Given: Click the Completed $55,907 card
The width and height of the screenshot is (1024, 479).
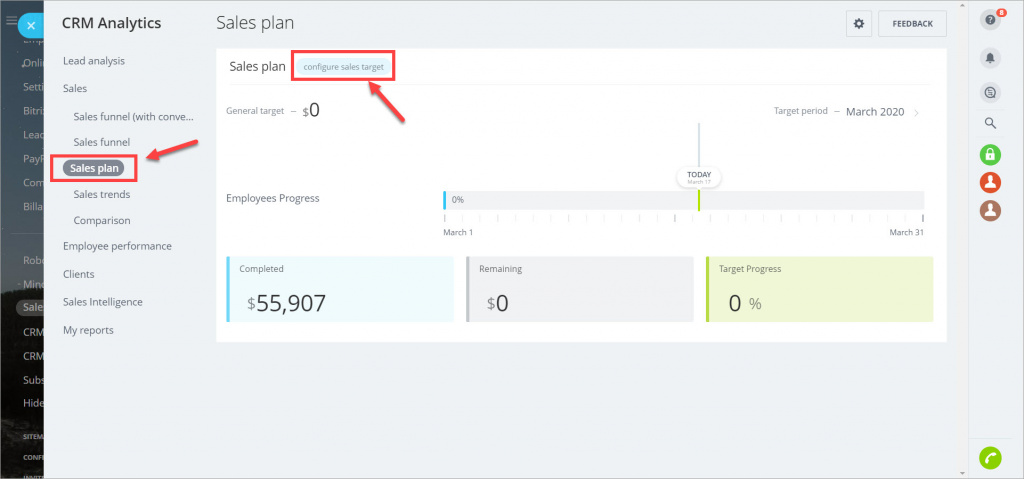Looking at the screenshot, I should (340, 289).
